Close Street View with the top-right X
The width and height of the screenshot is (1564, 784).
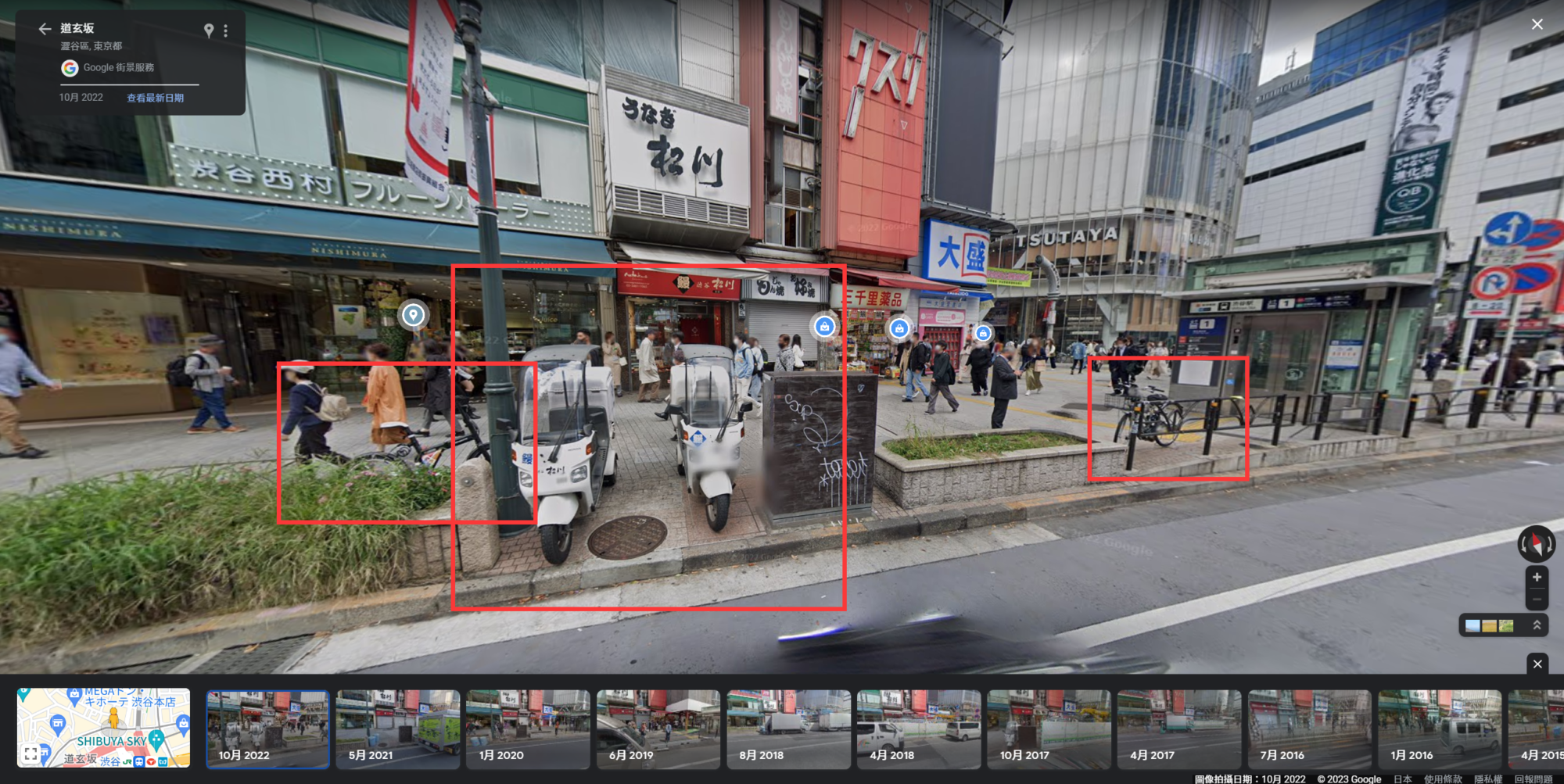pyautogui.click(x=1537, y=24)
